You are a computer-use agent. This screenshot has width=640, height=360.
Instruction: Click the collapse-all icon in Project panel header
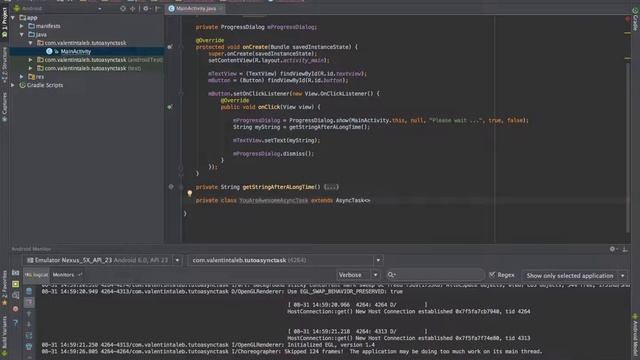[133, 8]
